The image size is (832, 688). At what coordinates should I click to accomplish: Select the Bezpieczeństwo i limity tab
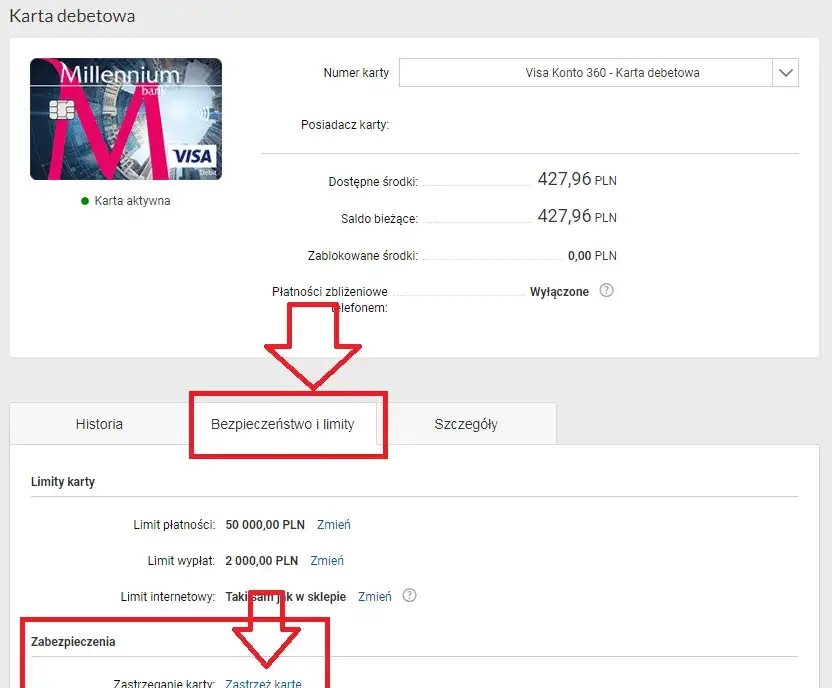pyautogui.click(x=282, y=424)
